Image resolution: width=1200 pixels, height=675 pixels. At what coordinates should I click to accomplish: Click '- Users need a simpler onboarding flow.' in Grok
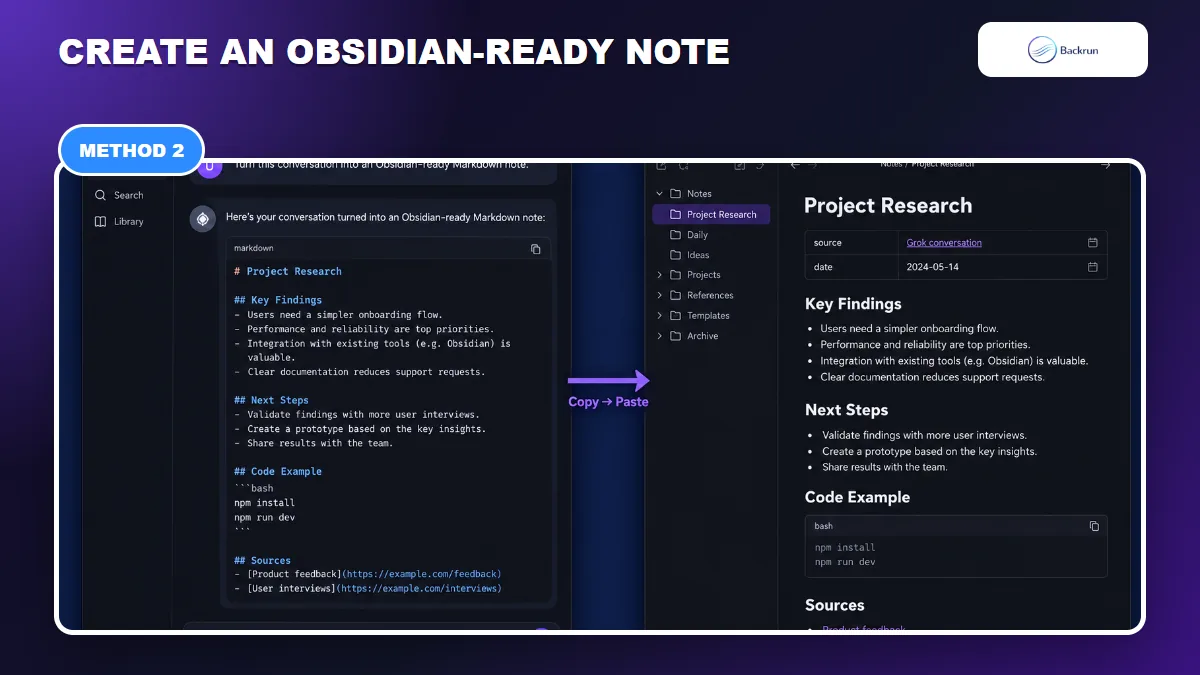click(x=338, y=314)
